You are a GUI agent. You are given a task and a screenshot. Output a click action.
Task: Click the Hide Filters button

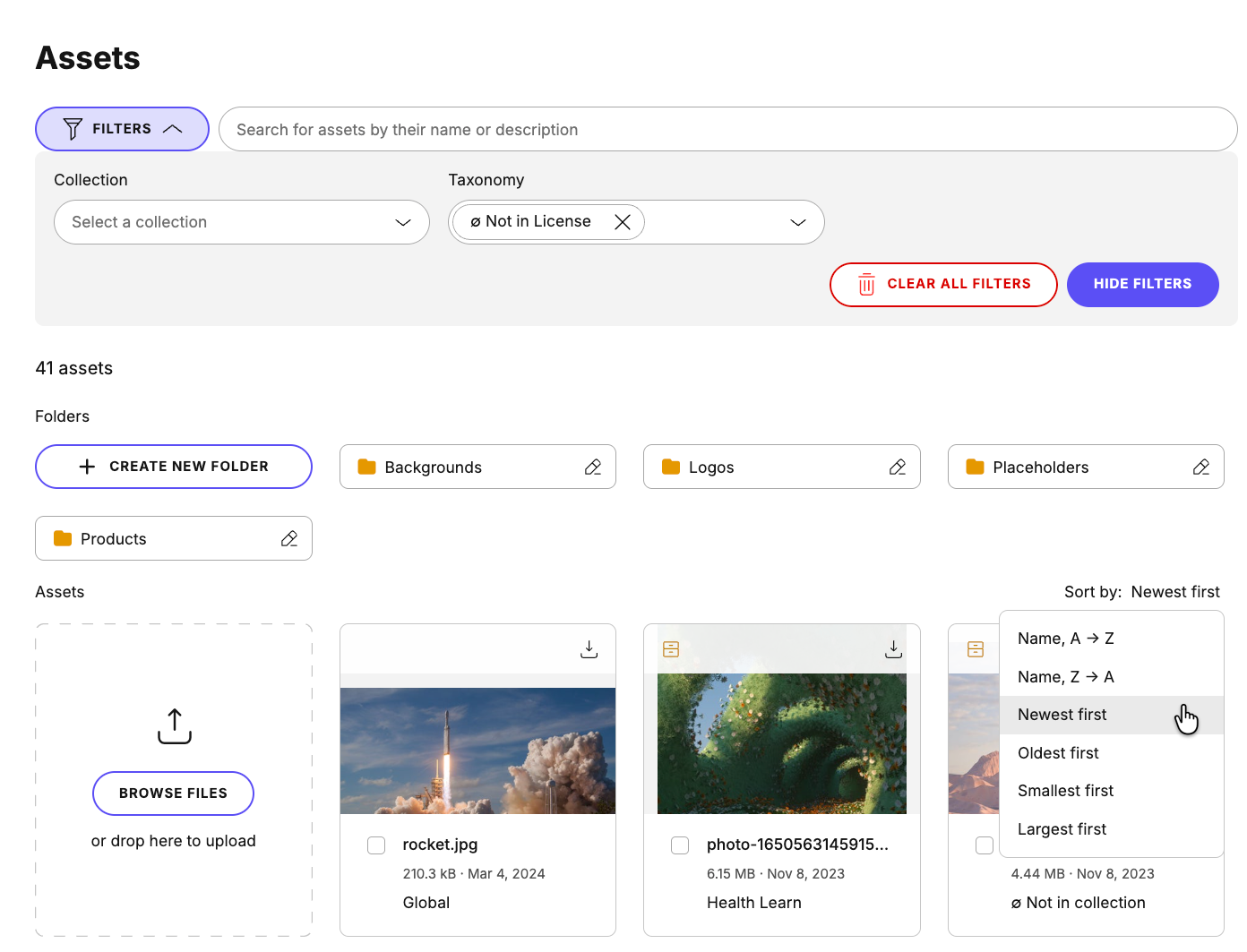(x=1142, y=284)
